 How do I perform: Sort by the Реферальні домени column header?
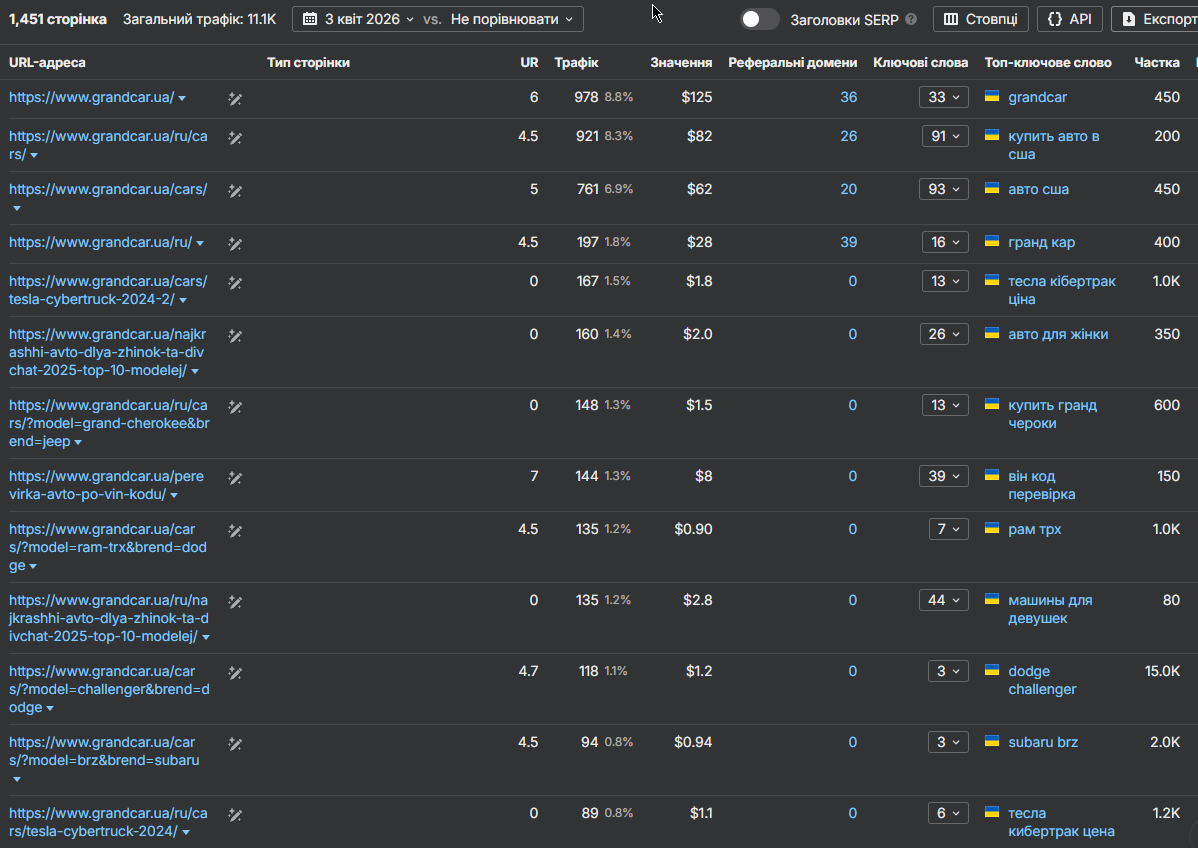792,62
